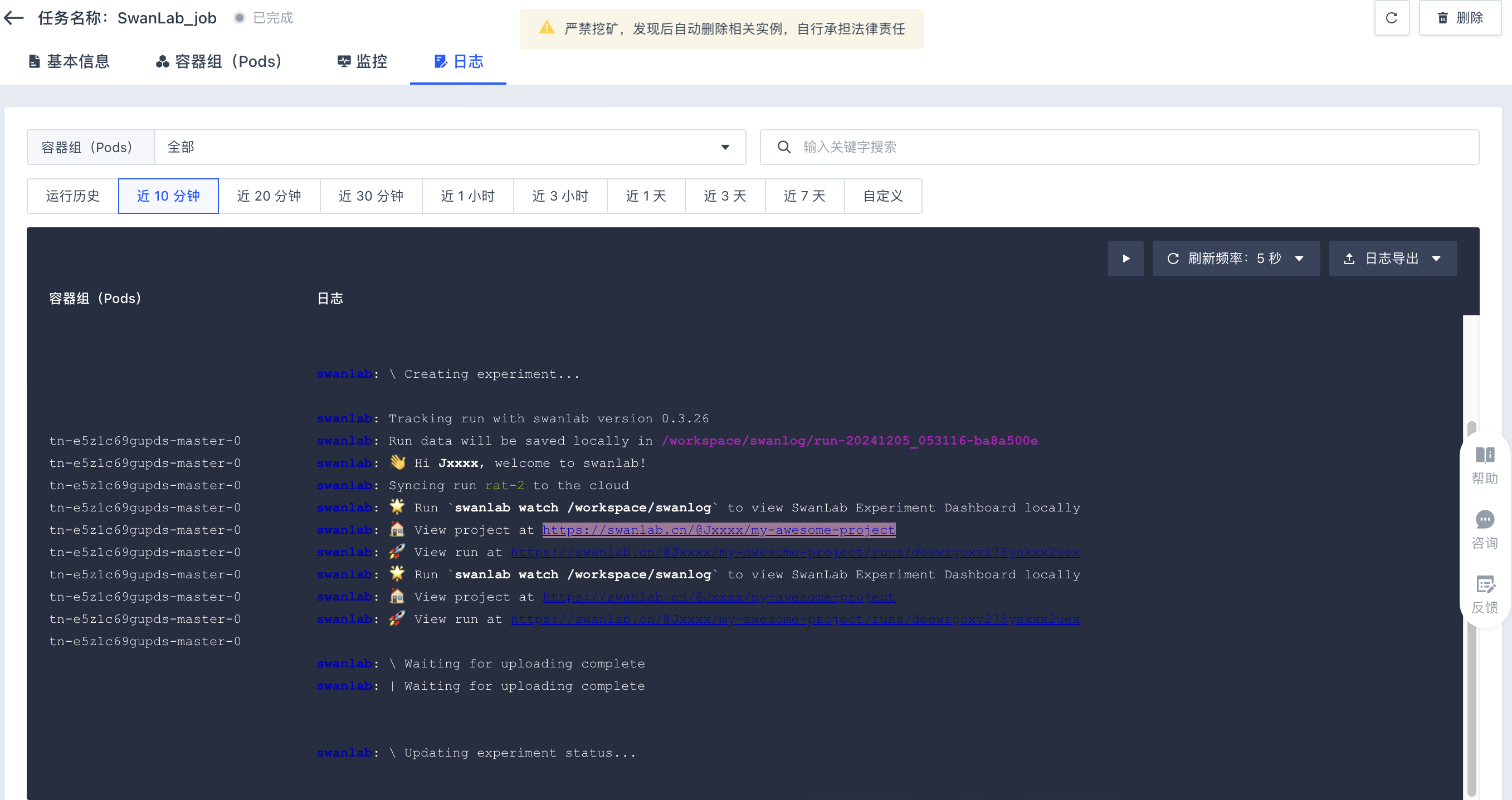Click the log path /workspace/swanlog/run-20241205 text
Screen dimensions: 1512x800
tap(850, 441)
